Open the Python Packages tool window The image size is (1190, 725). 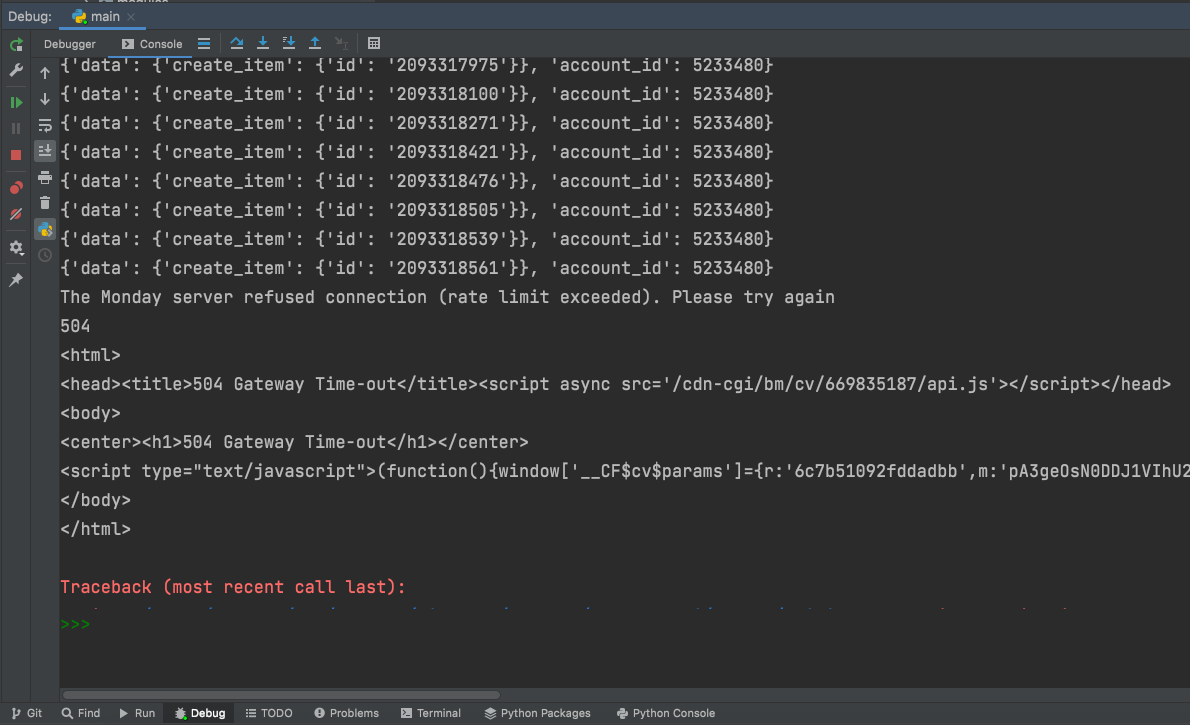point(537,713)
